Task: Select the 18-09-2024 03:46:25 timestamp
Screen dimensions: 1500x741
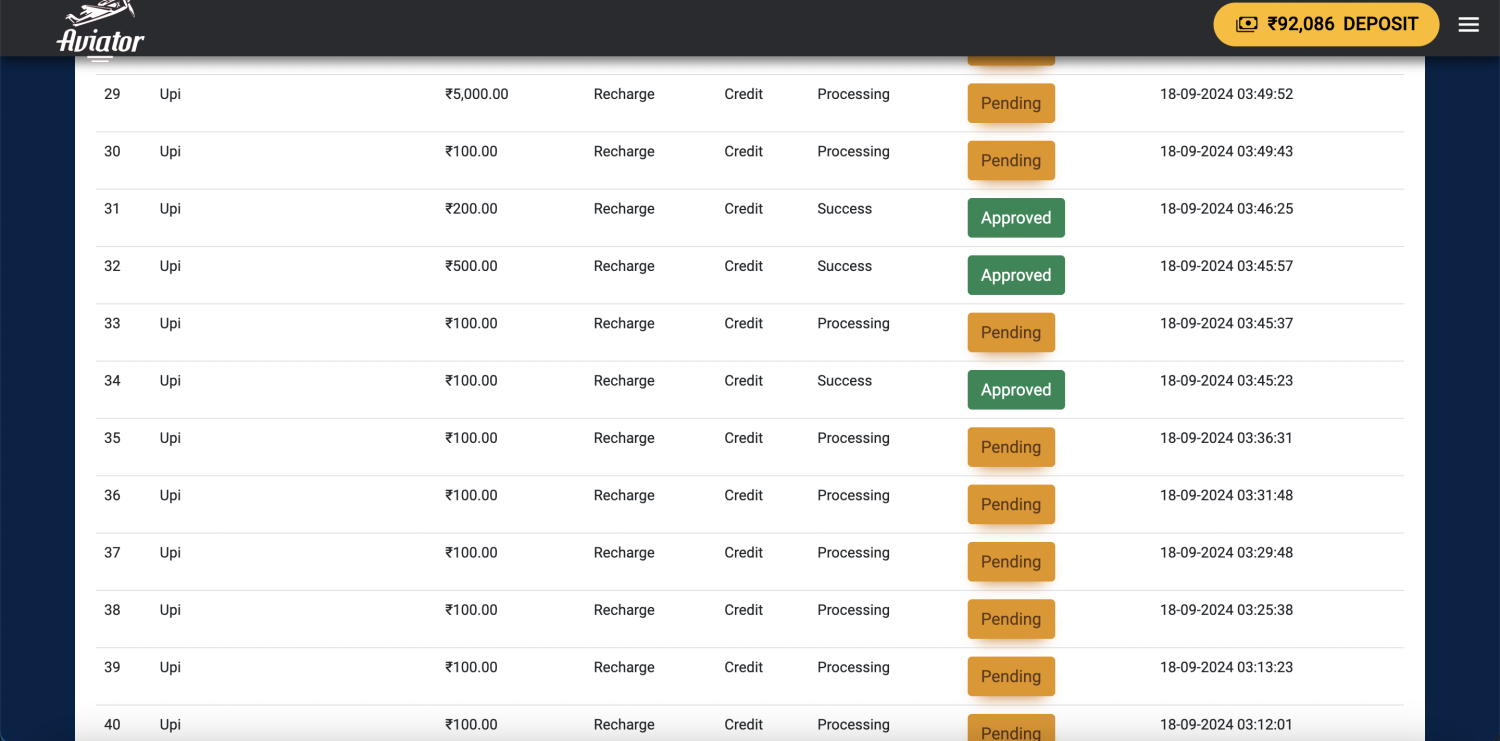Action: pos(1226,209)
